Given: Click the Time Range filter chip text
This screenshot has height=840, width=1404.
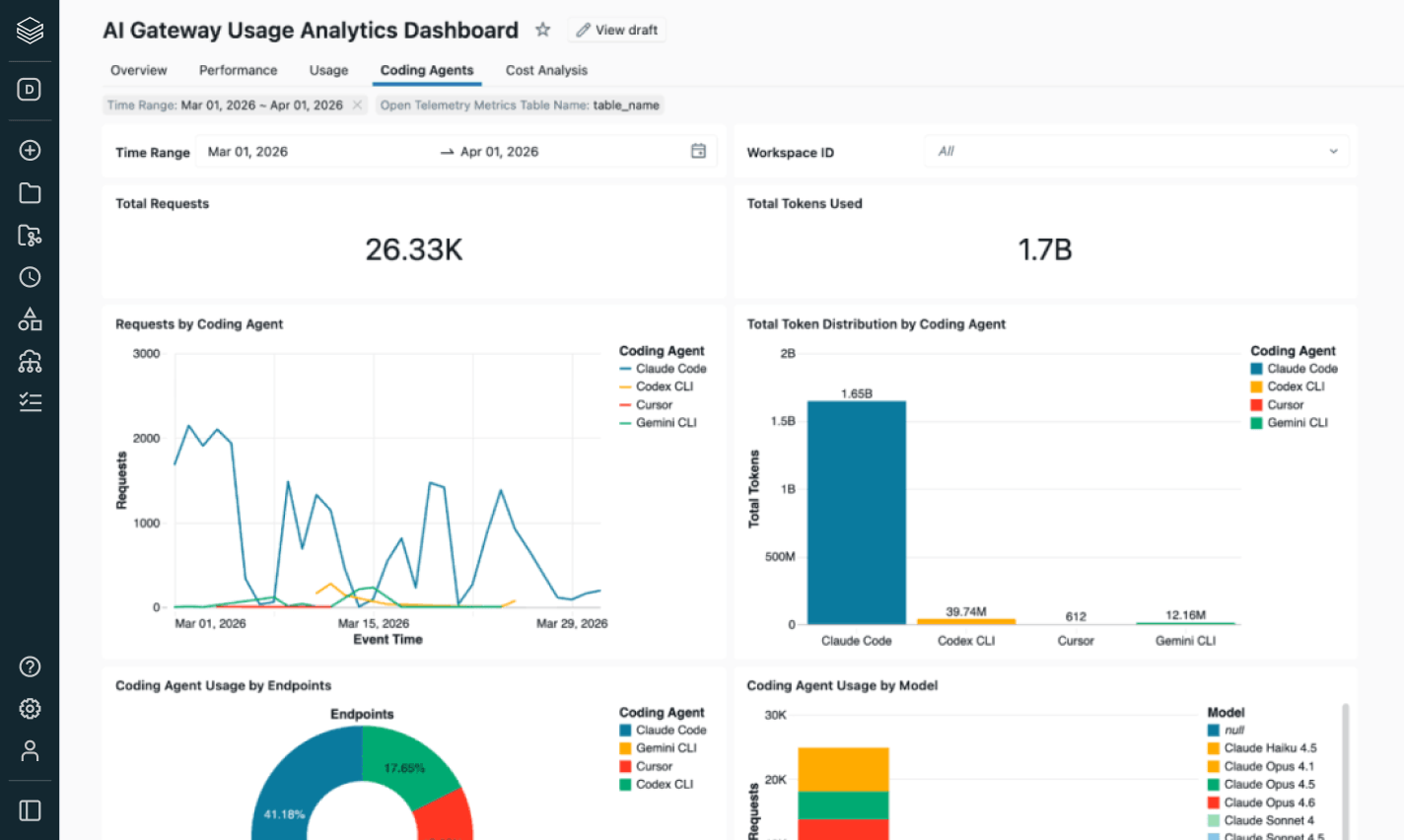Looking at the screenshot, I should click(x=225, y=105).
